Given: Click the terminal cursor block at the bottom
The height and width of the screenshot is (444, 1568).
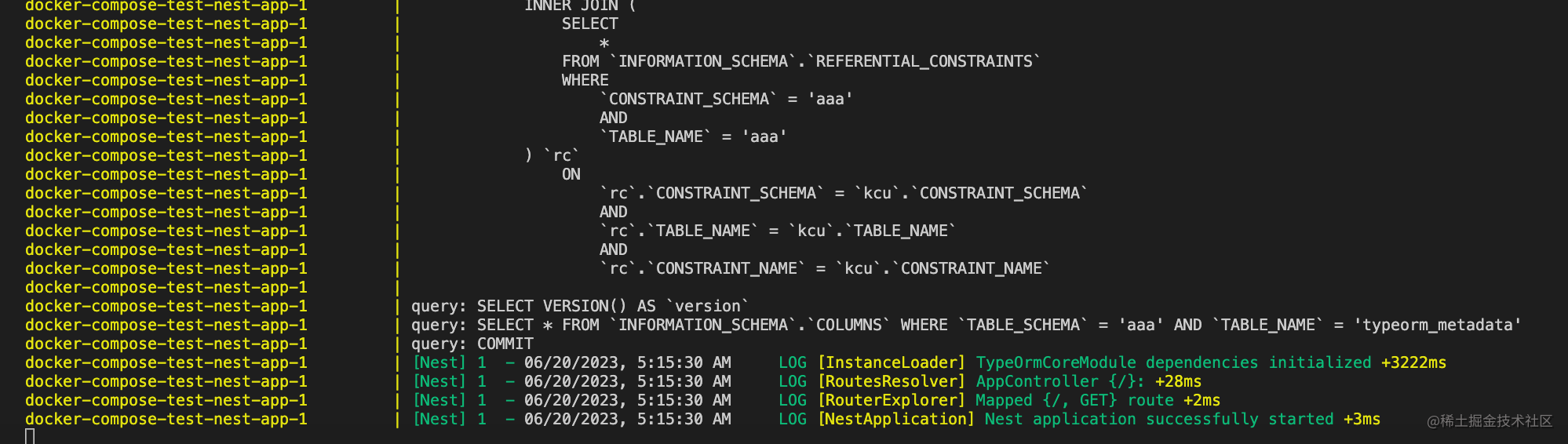Looking at the screenshot, I should [x=30, y=436].
